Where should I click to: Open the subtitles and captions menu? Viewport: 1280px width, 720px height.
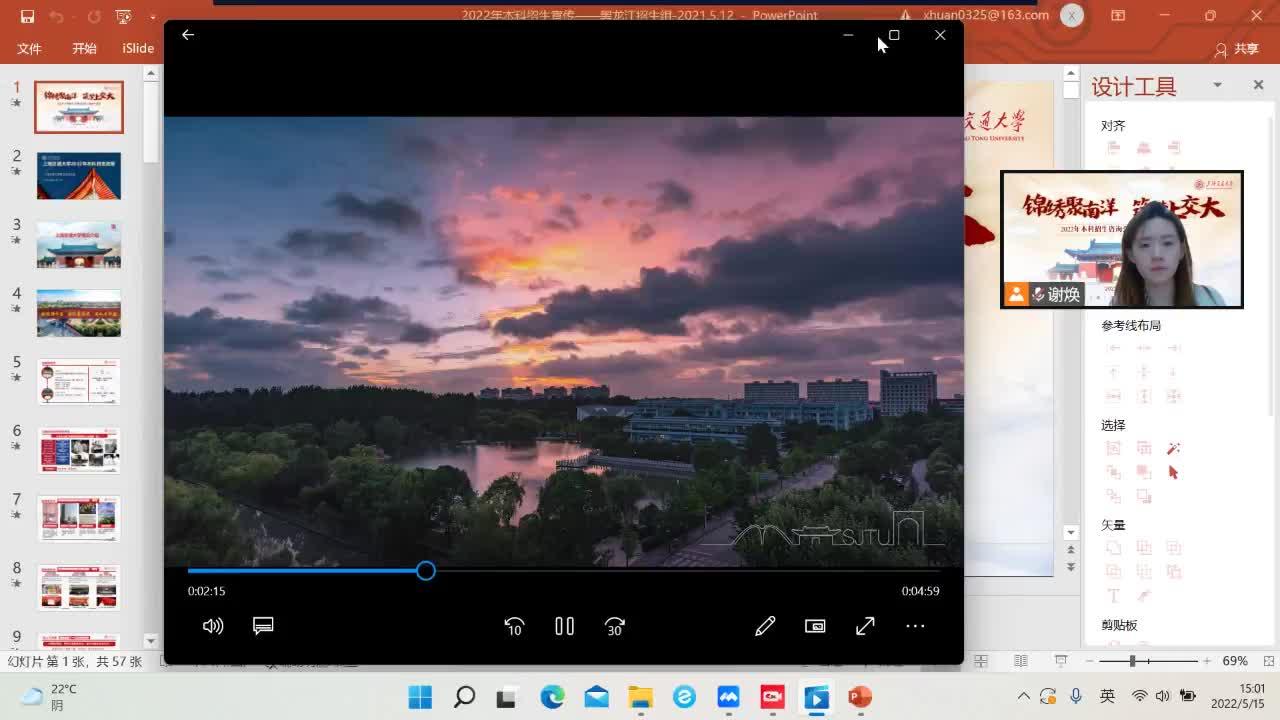(263, 626)
